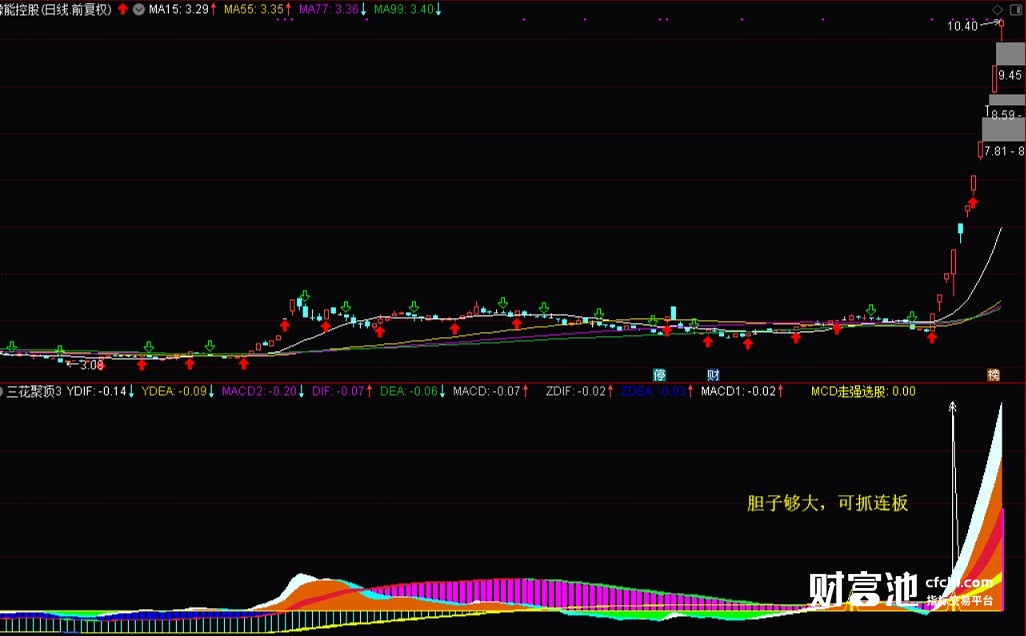Click the ZDIF: -0.02 value
The height and width of the screenshot is (636, 1026).
576,391
